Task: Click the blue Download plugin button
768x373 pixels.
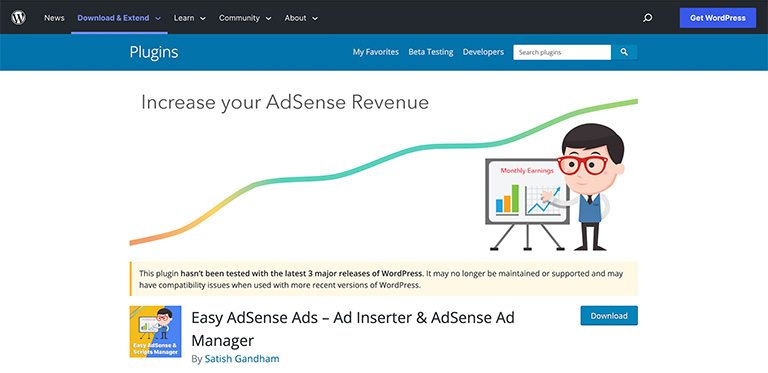Action: [x=609, y=316]
